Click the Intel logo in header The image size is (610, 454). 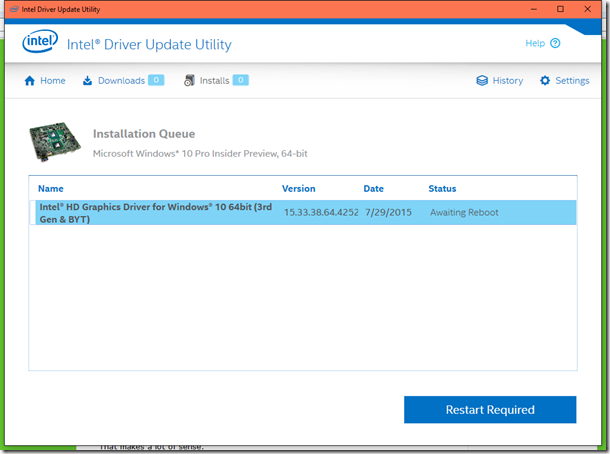[40, 41]
